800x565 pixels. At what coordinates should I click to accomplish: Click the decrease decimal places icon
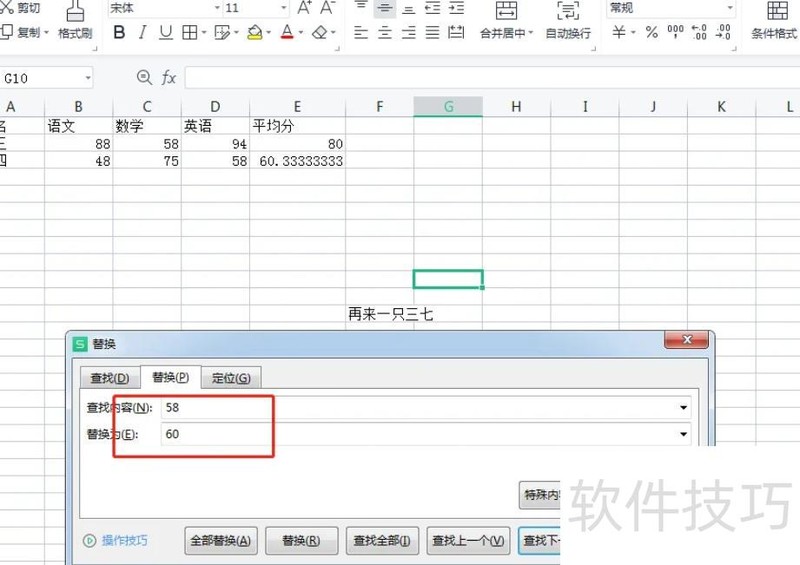pos(723,32)
